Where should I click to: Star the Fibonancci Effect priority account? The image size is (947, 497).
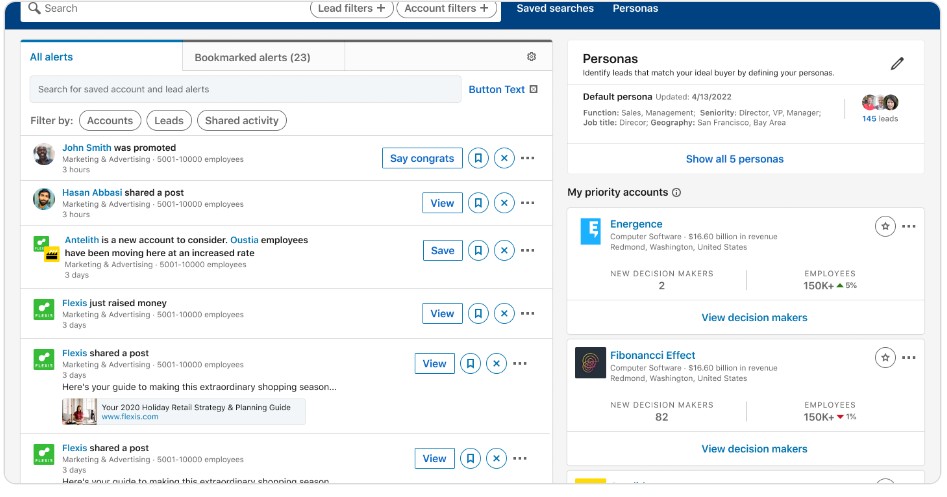coord(885,358)
